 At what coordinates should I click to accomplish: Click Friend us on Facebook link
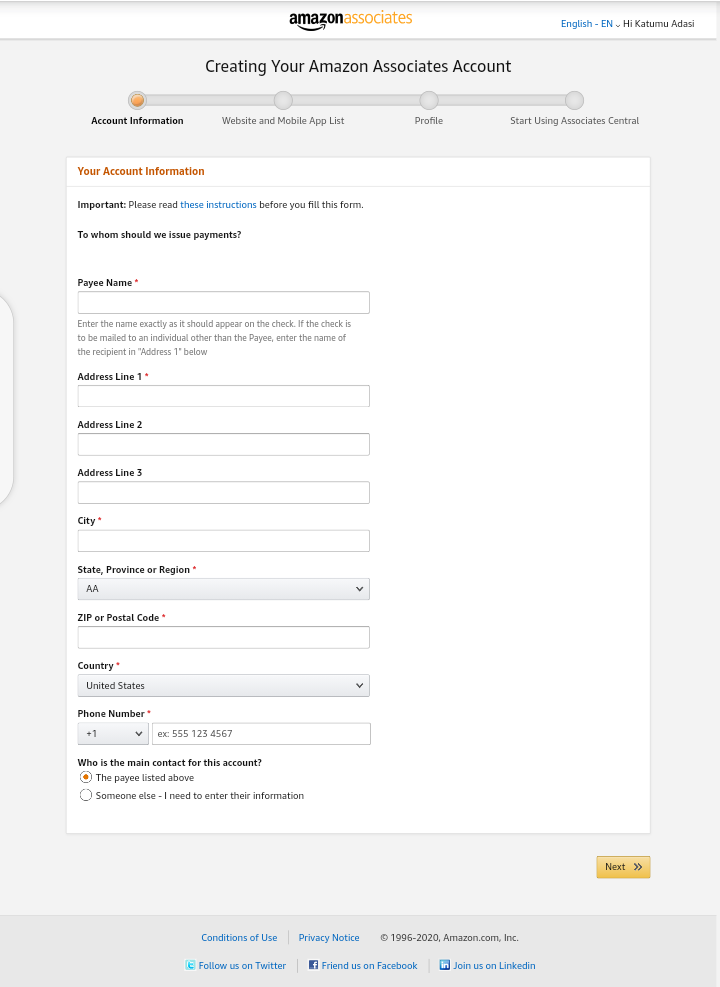click(369, 966)
